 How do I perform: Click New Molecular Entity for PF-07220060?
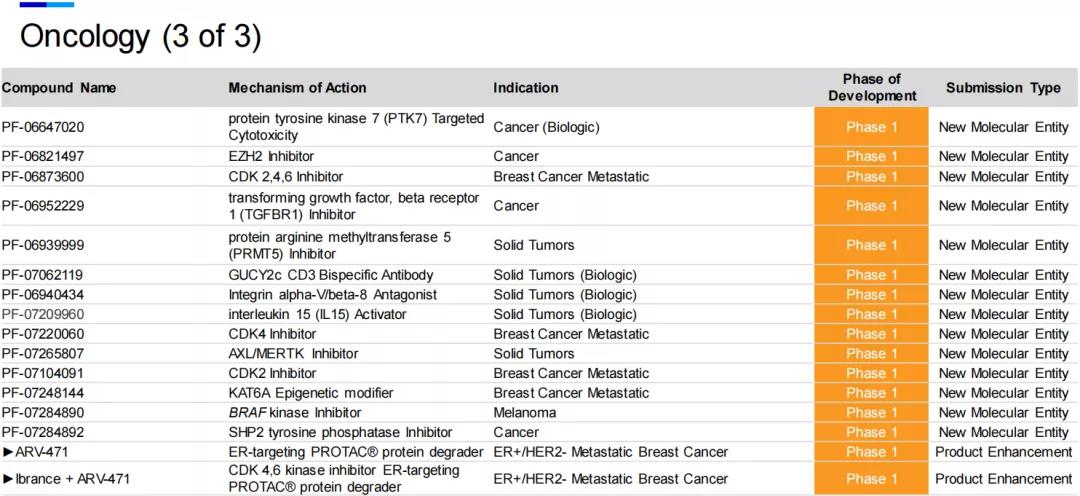click(x=1003, y=334)
